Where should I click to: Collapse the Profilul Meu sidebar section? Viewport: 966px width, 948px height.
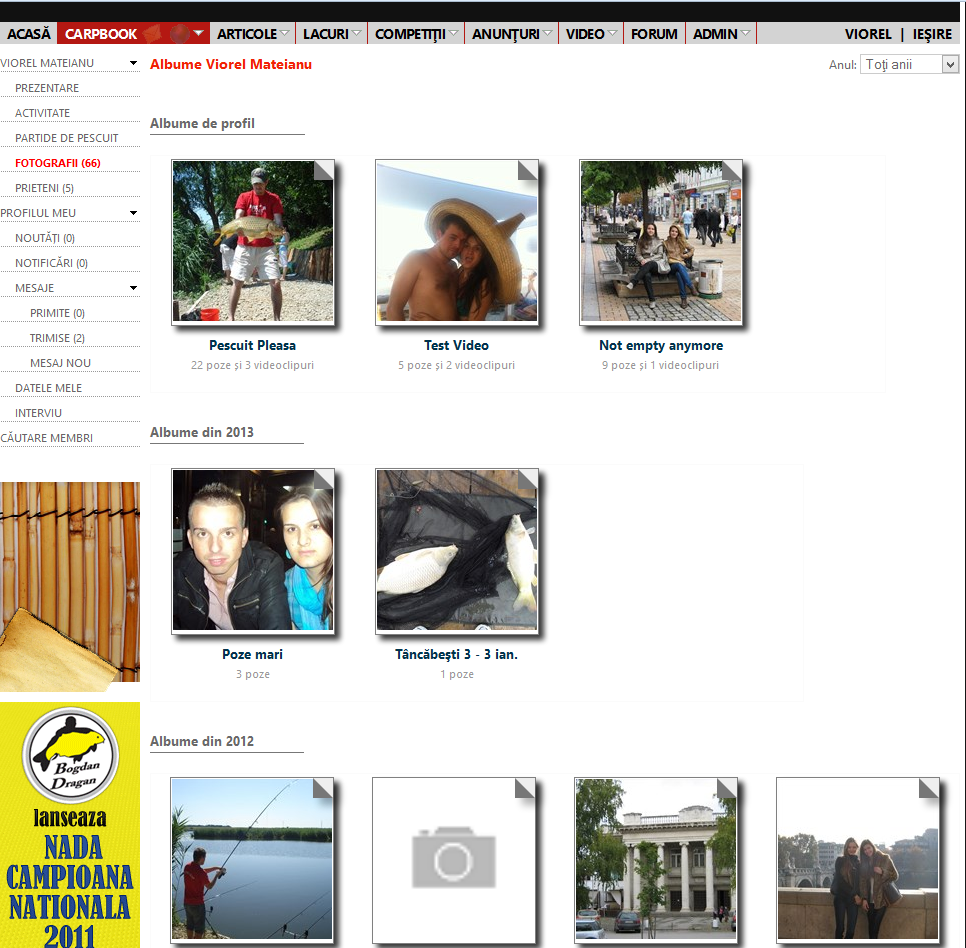point(133,213)
